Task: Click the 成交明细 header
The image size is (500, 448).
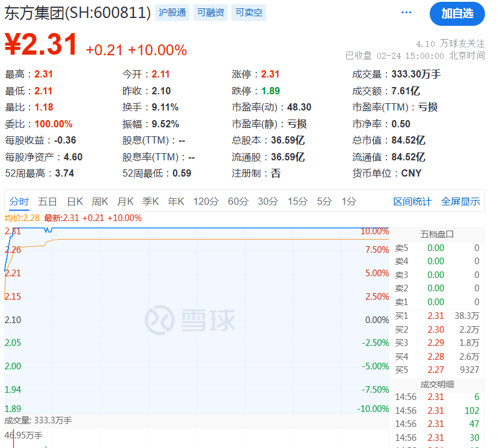Action: pos(437,384)
